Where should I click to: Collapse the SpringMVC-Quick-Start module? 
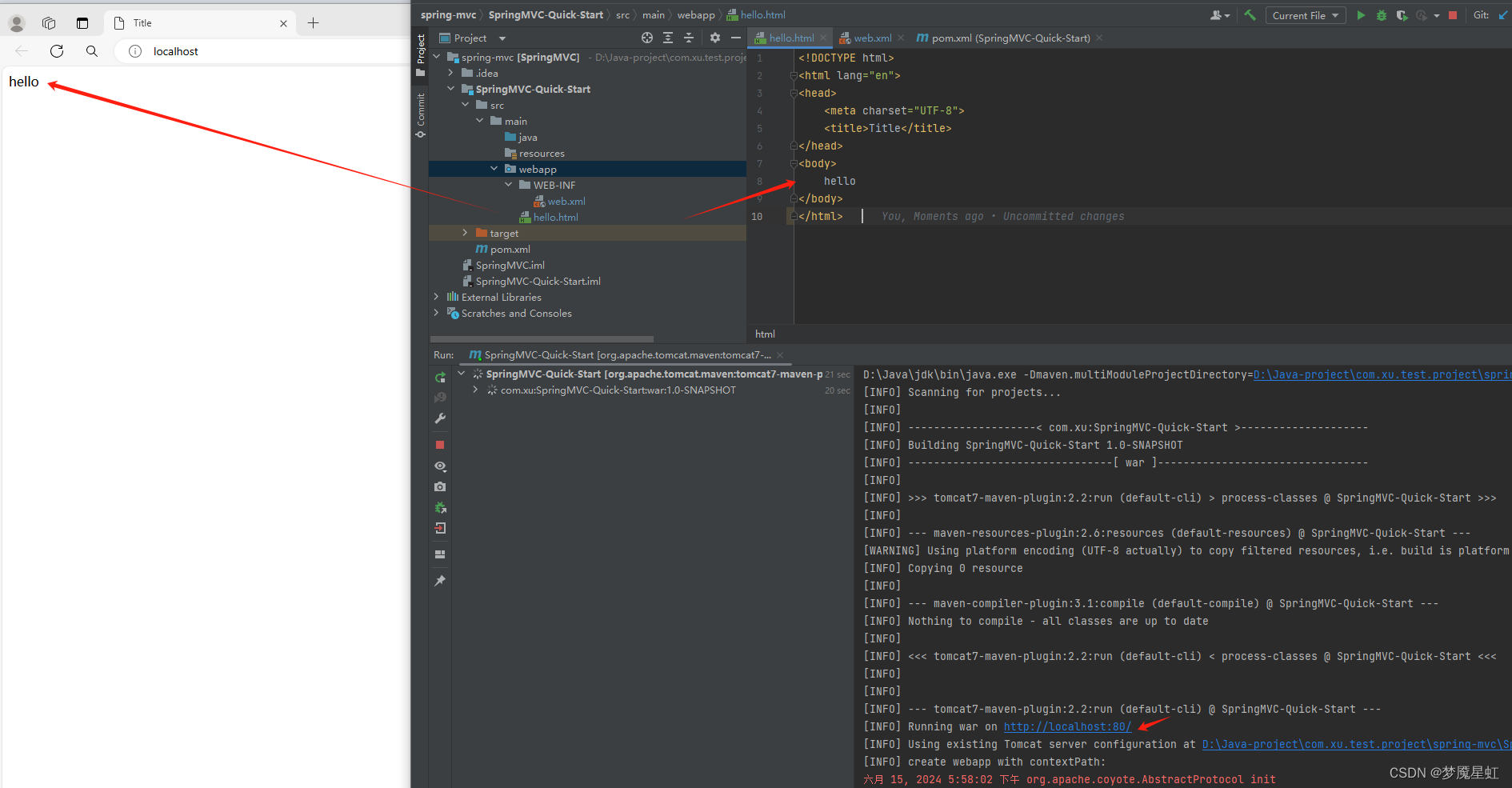click(x=451, y=89)
